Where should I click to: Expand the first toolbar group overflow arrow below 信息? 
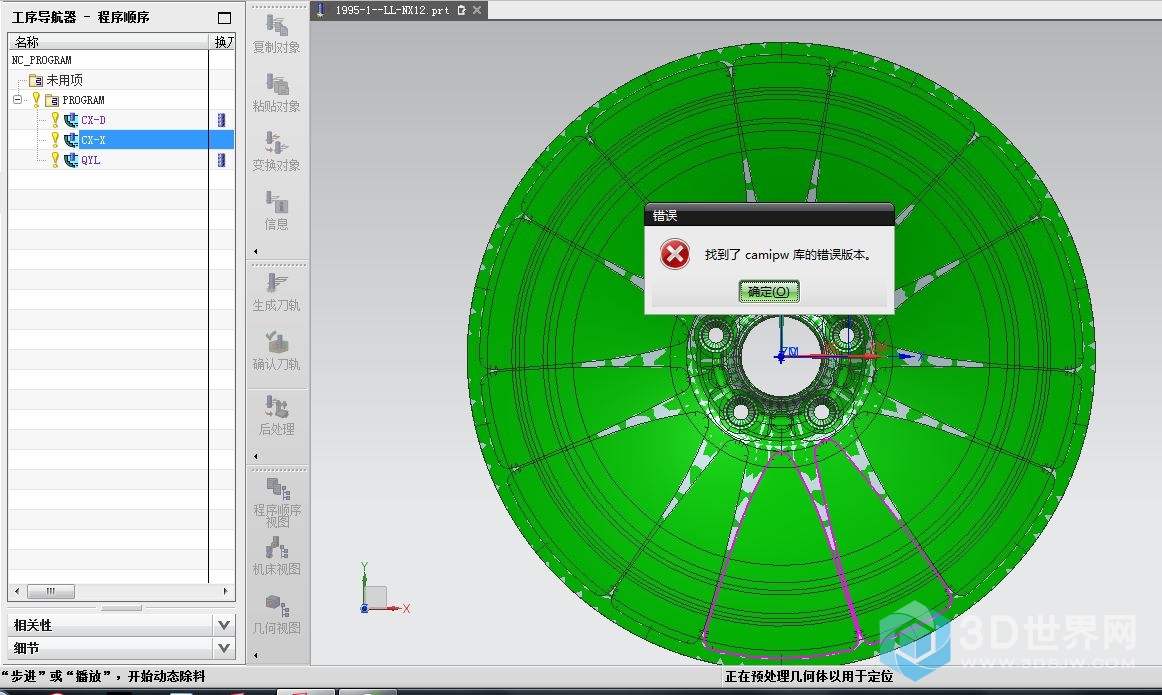click(x=256, y=251)
